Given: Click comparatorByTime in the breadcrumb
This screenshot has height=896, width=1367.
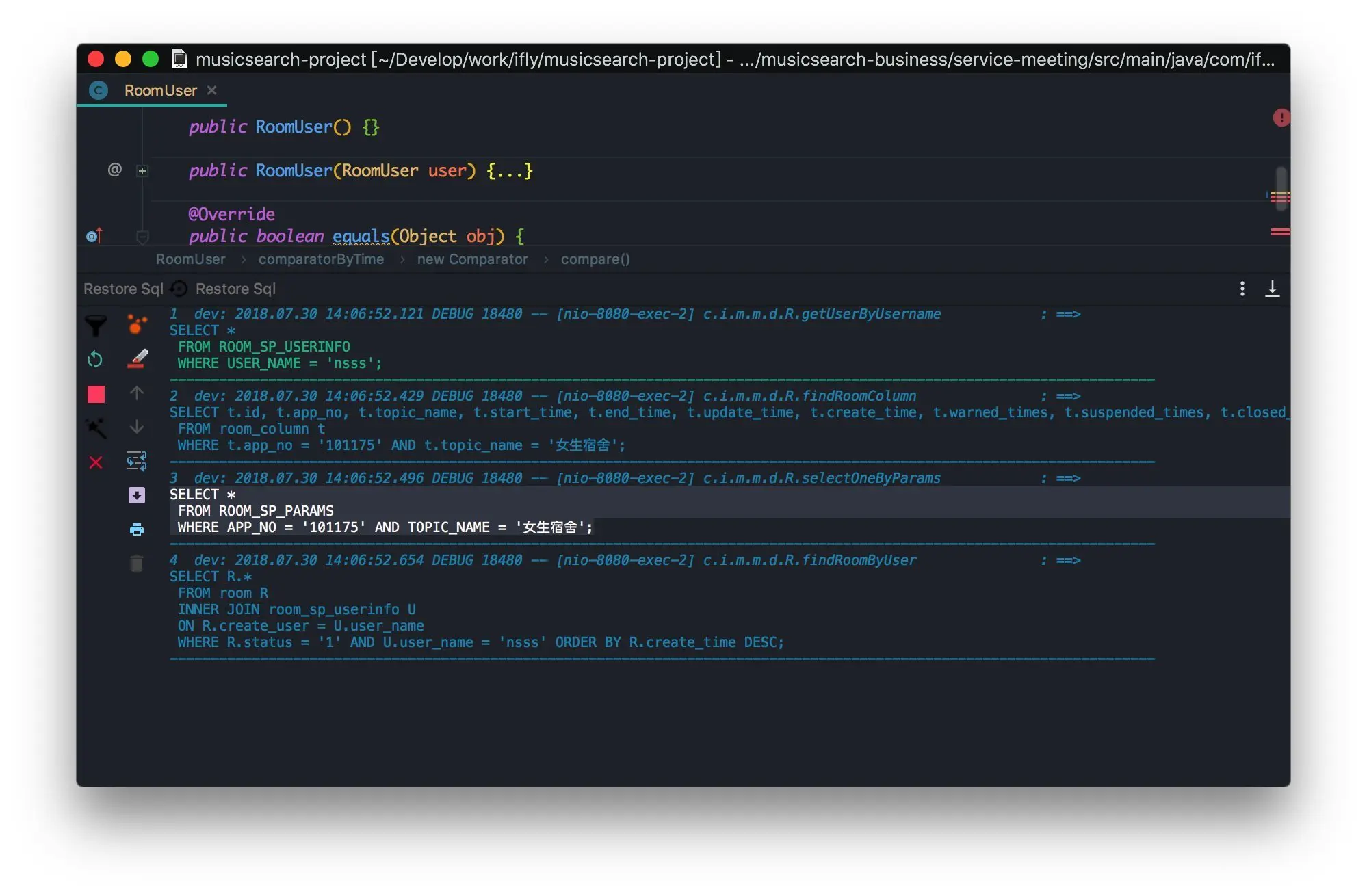Looking at the screenshot, I should [x=321, y=259].
